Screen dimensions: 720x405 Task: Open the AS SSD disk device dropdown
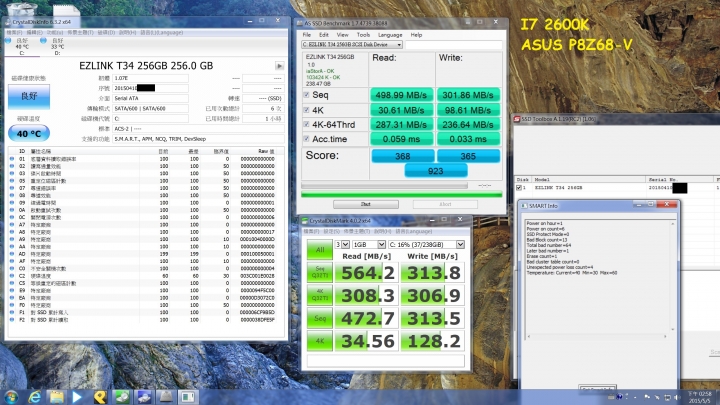coord(352,45)
